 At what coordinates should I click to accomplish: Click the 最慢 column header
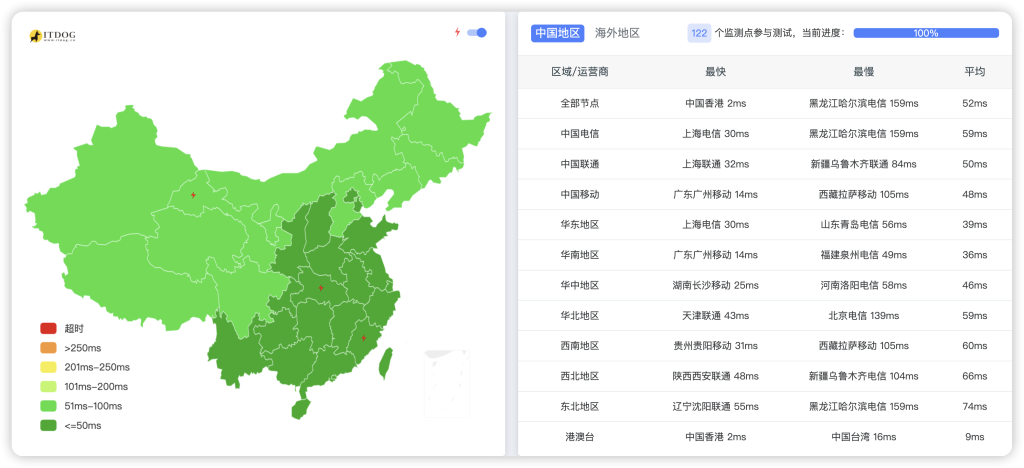tap(863, 72)
